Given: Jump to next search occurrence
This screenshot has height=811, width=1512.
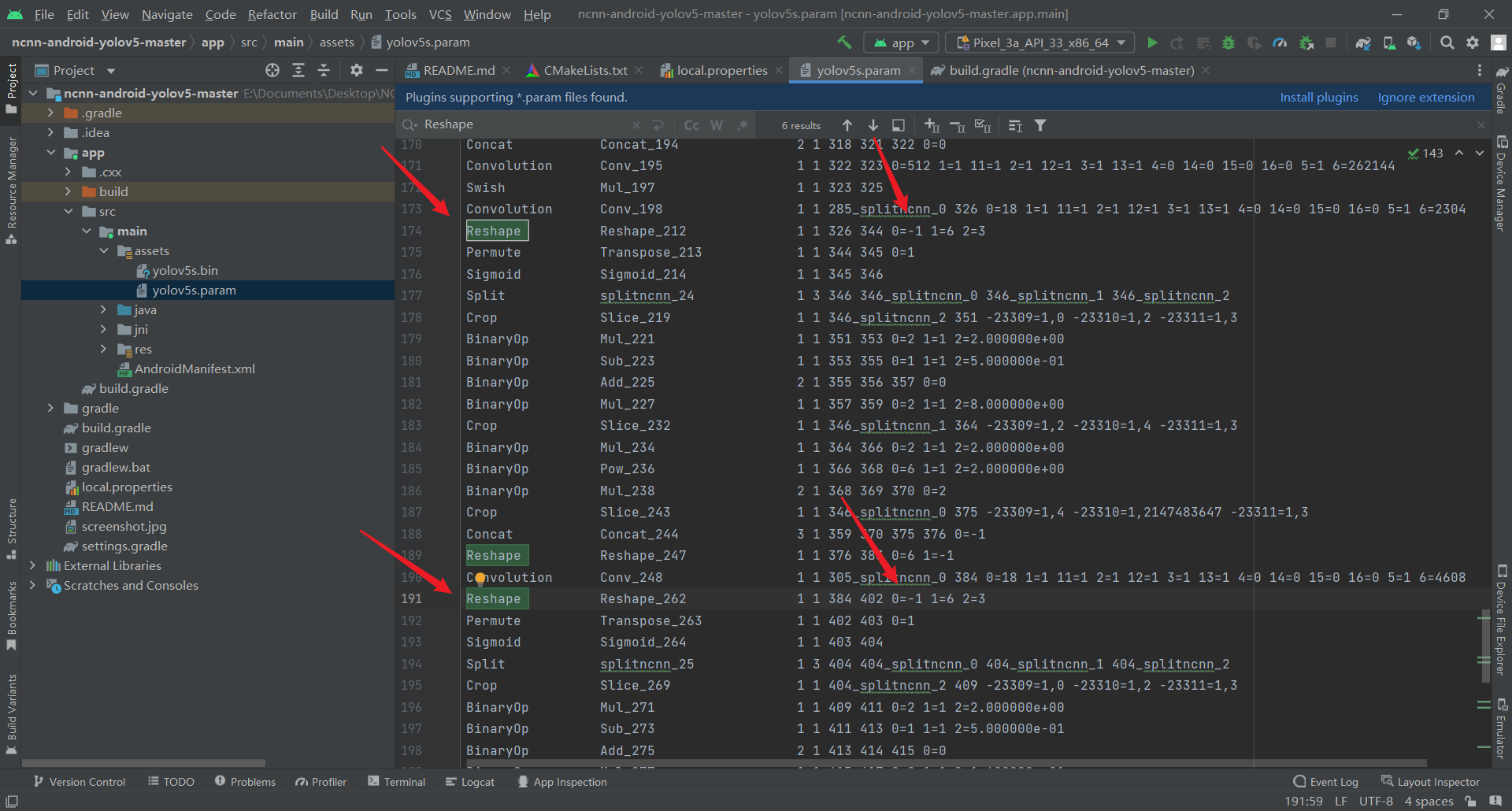Looking at the screenshot, I should pyautogui.click(x=873, y=125).
